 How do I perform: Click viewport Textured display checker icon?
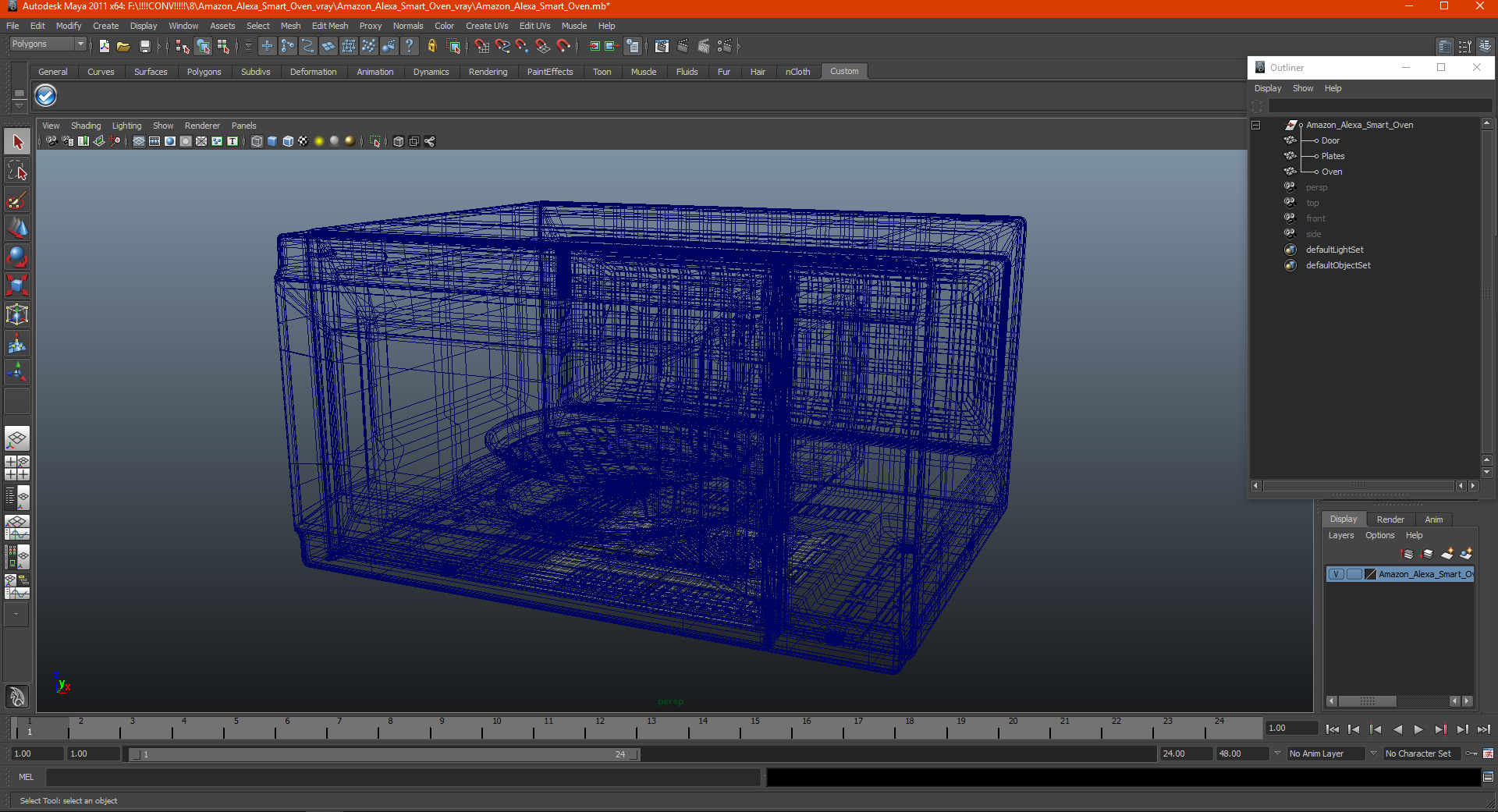click(x=303, y=141)
